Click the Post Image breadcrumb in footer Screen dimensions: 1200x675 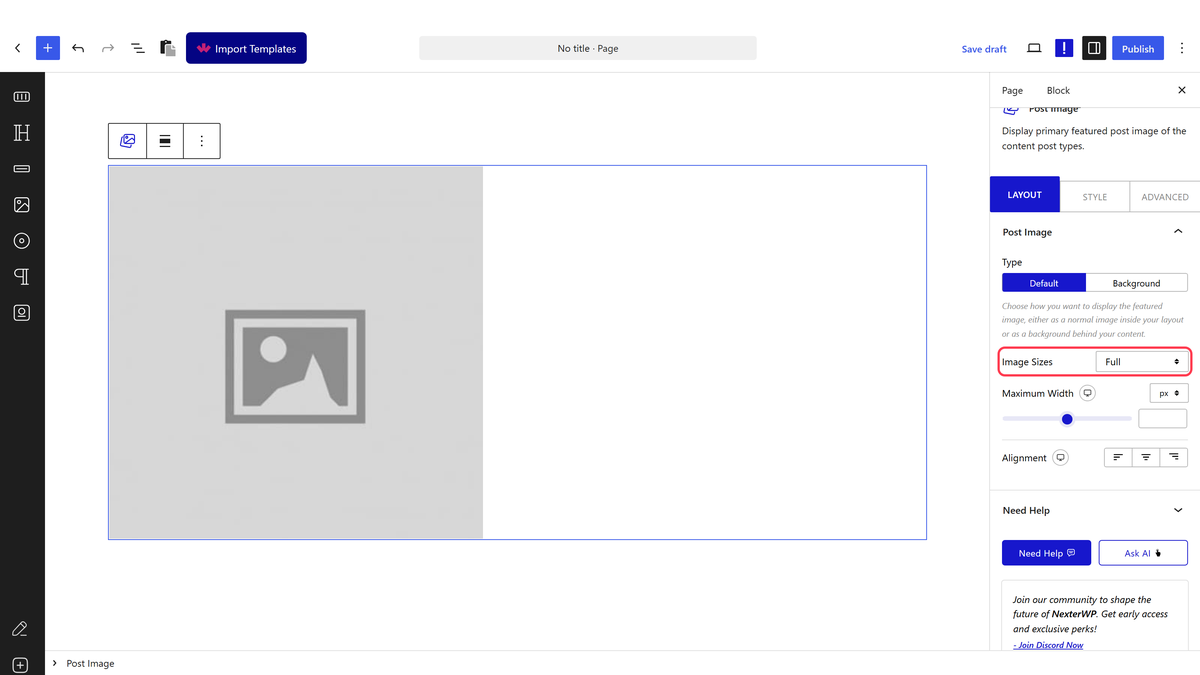pos(90,663)
